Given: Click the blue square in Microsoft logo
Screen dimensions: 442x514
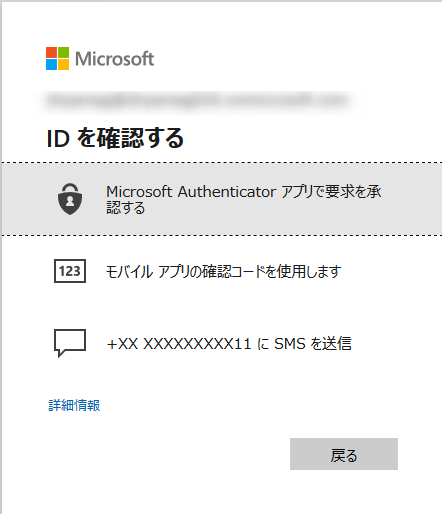Looking at the screenshot, I should tap(51, 65).
